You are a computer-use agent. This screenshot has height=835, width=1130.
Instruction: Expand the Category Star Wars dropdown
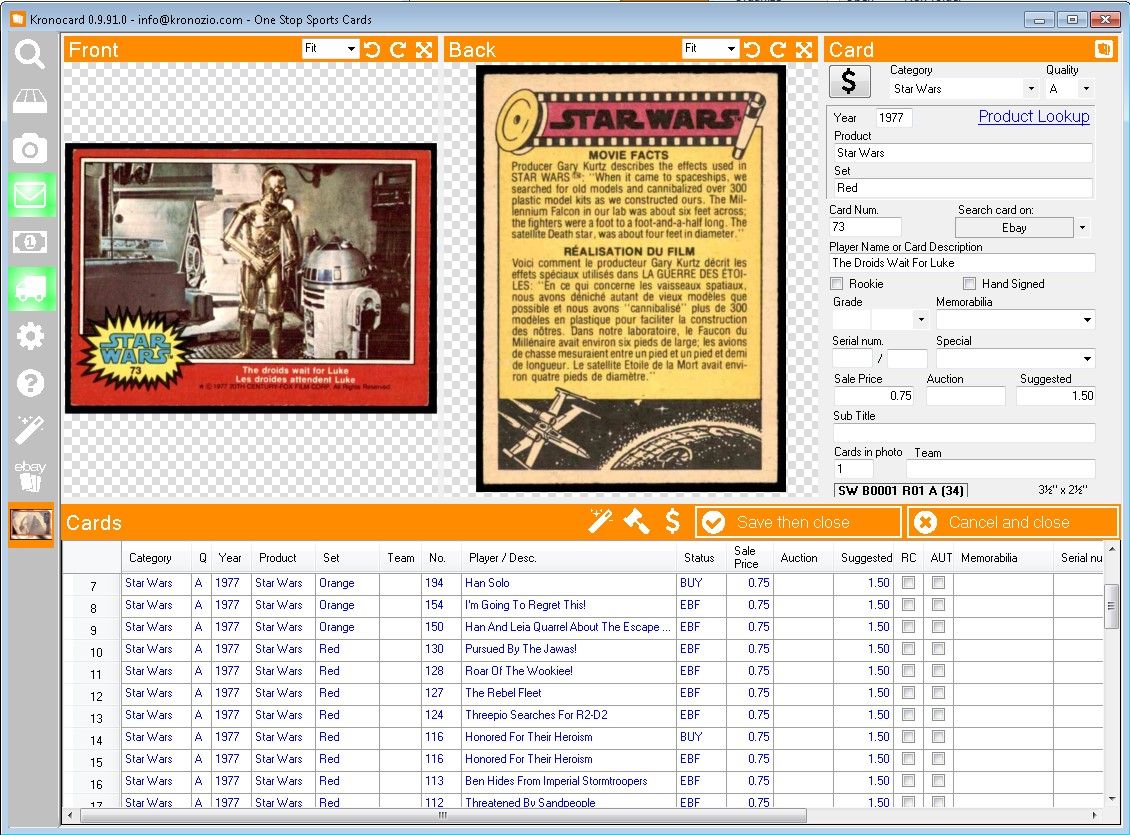coord(1031,89)
